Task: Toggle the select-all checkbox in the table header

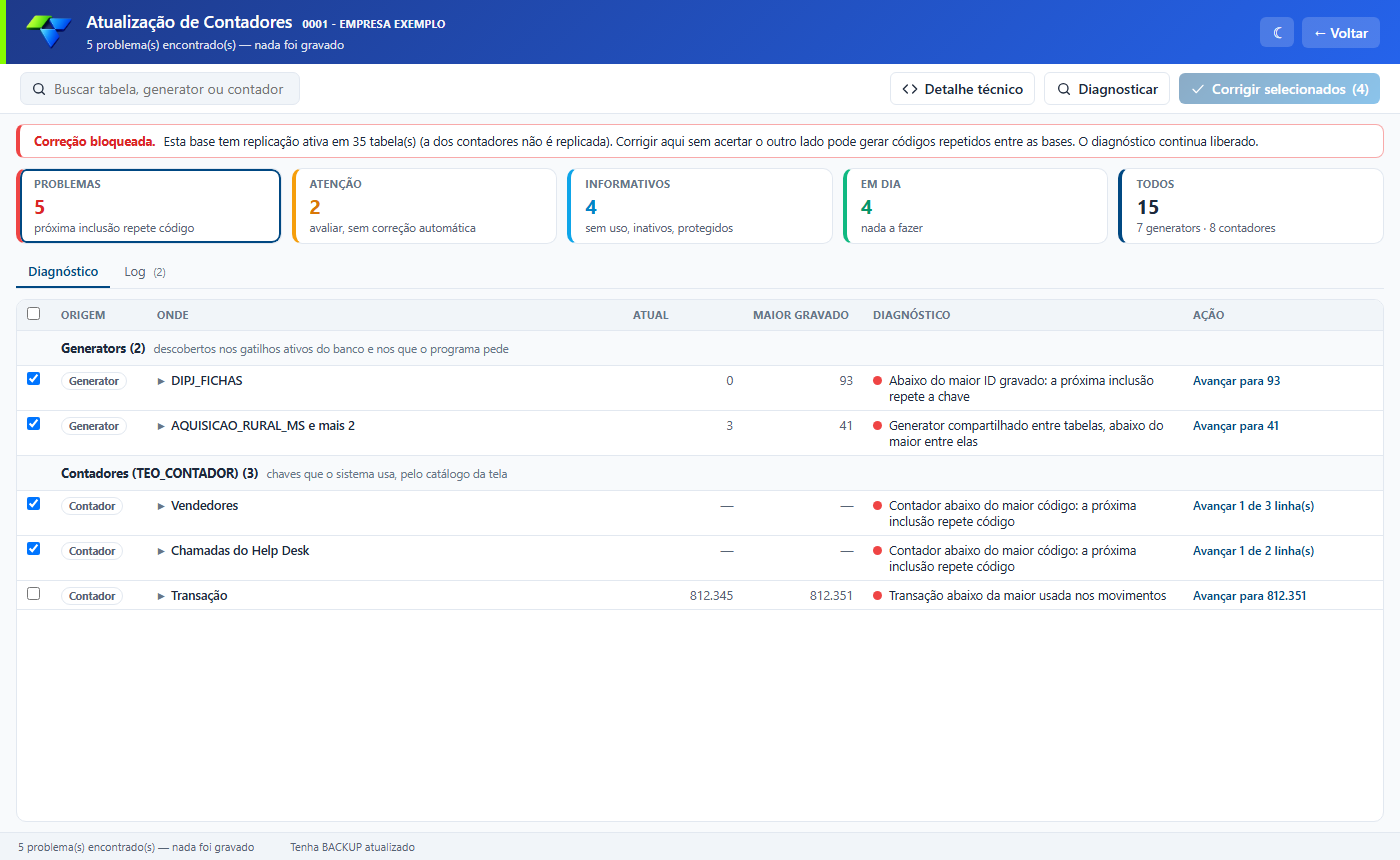Action: point(34,314)
